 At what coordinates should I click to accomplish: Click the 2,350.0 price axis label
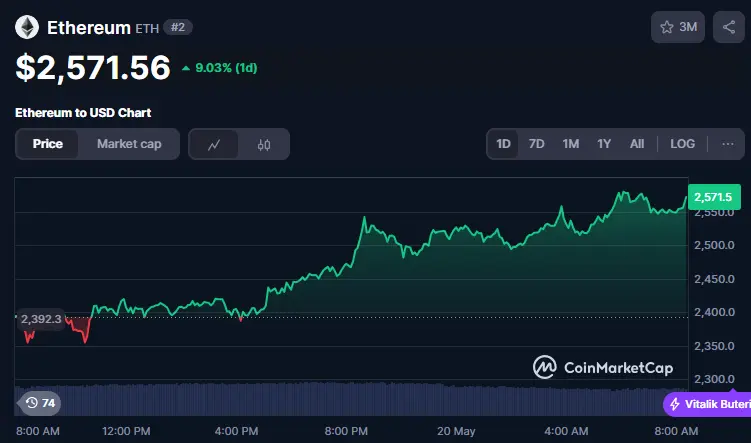[x=714, y=346]
